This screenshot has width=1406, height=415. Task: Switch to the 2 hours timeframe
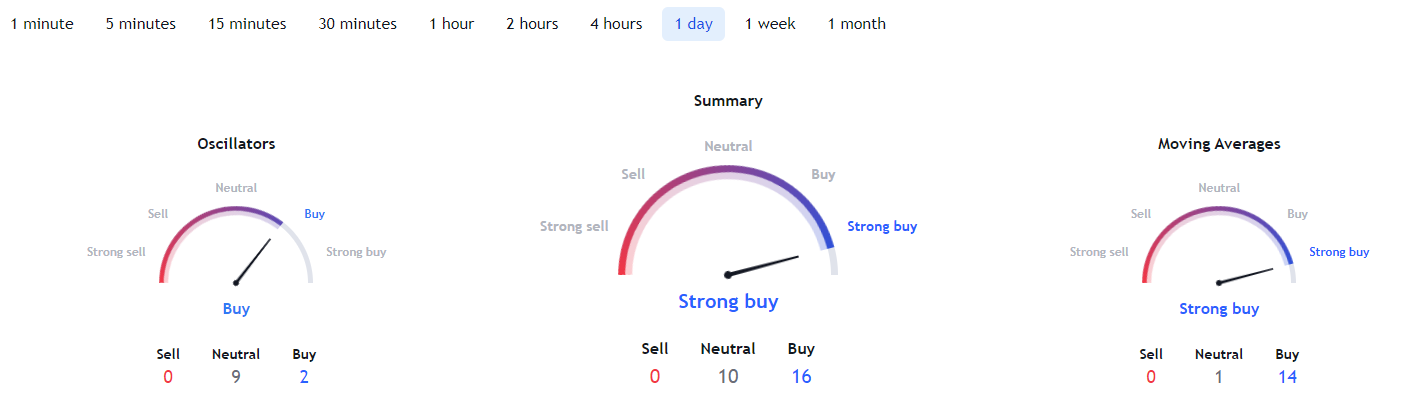(x=532, y=24)
